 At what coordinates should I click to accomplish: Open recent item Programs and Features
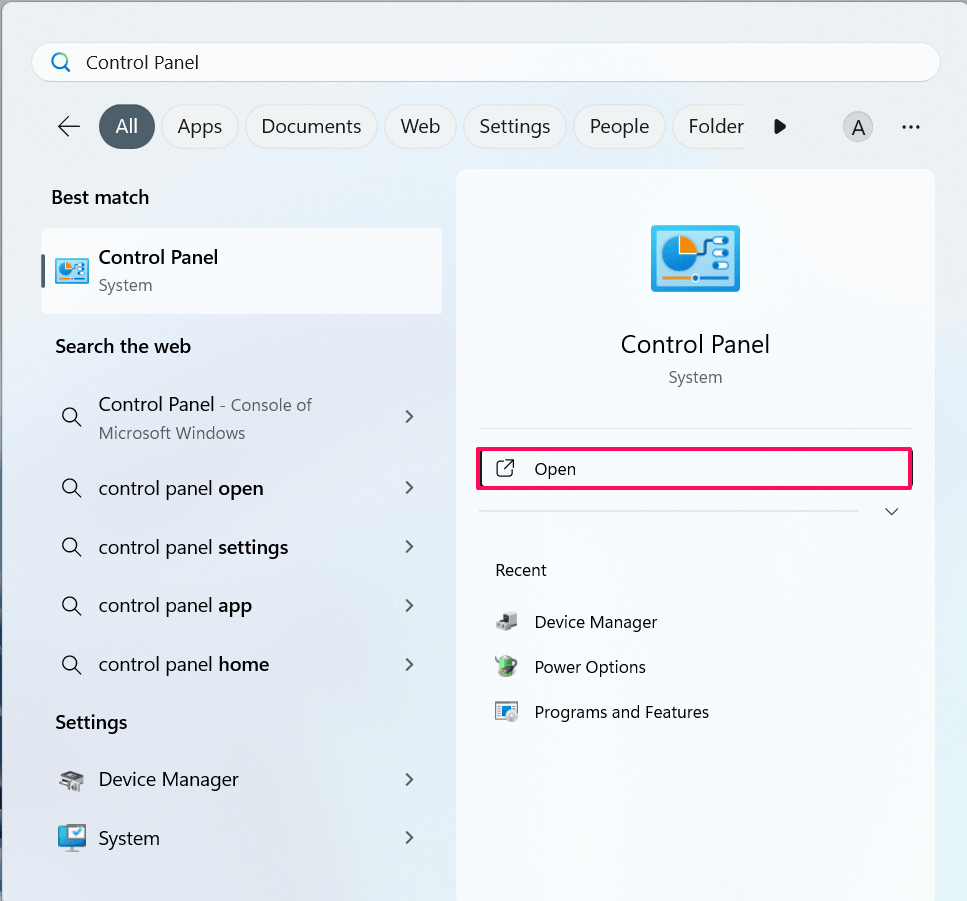(x=622, y=712)
